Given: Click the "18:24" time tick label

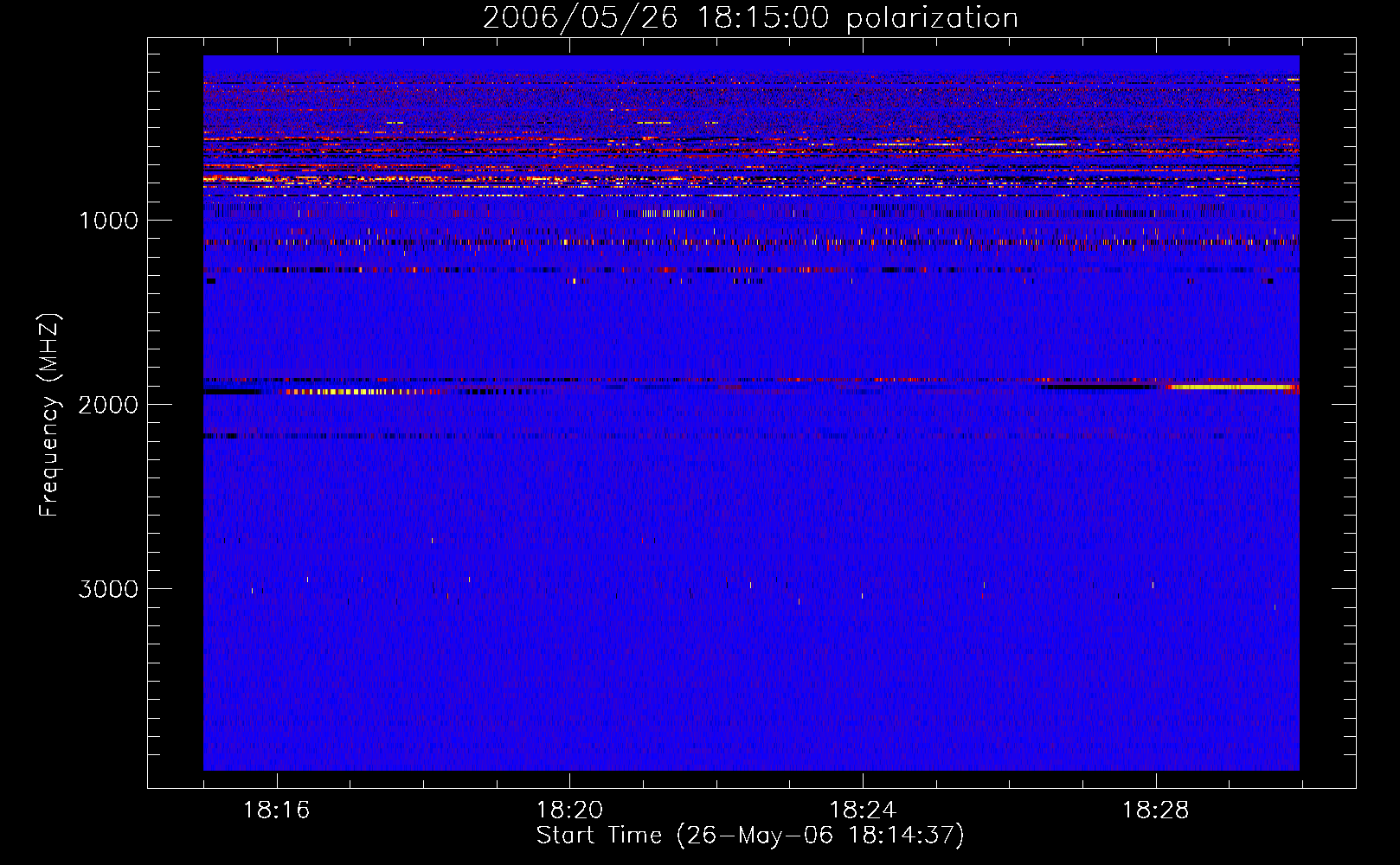Looking at the screenshot, I should [863, 810].
